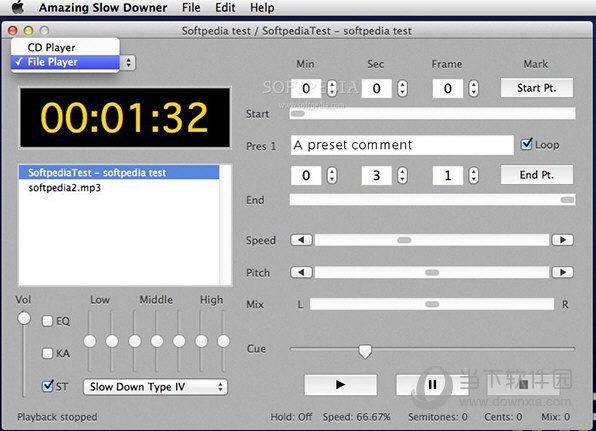The width and height of the screenshot is (596, 431).
Task: Click the end Min value field
Action: pos(306,175)
